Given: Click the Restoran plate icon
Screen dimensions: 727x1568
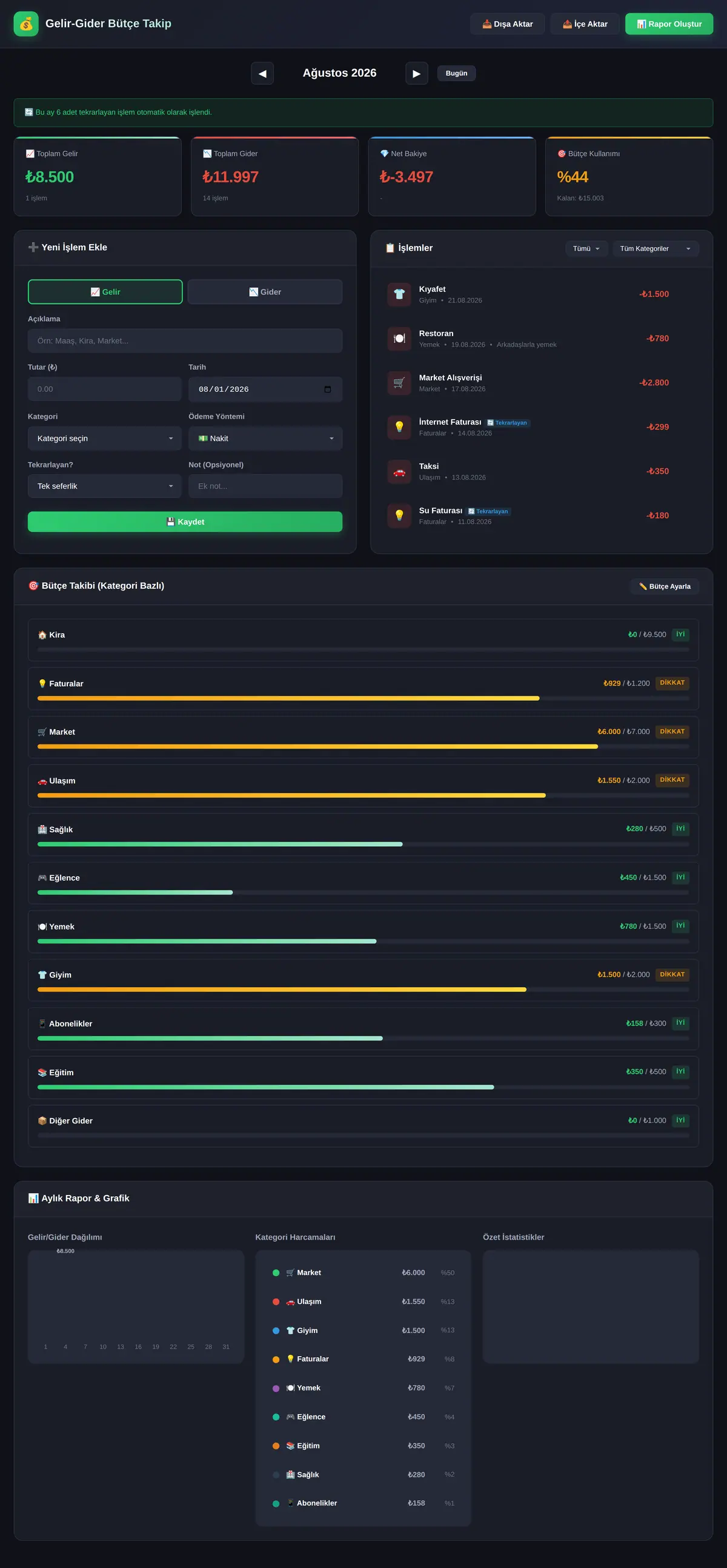Looking at the screenshot, I should click(x=399, y=339).
